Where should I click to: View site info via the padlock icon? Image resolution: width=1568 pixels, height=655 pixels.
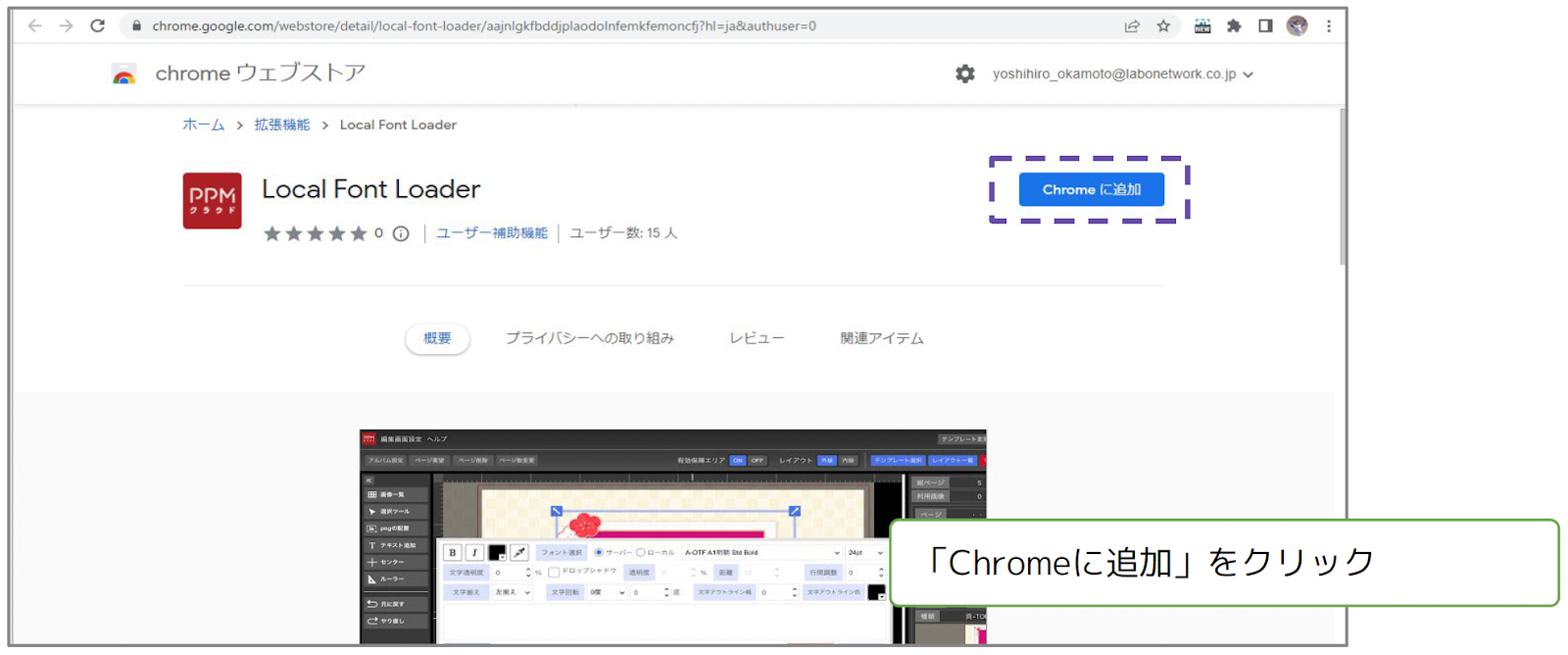pos(136,26)
